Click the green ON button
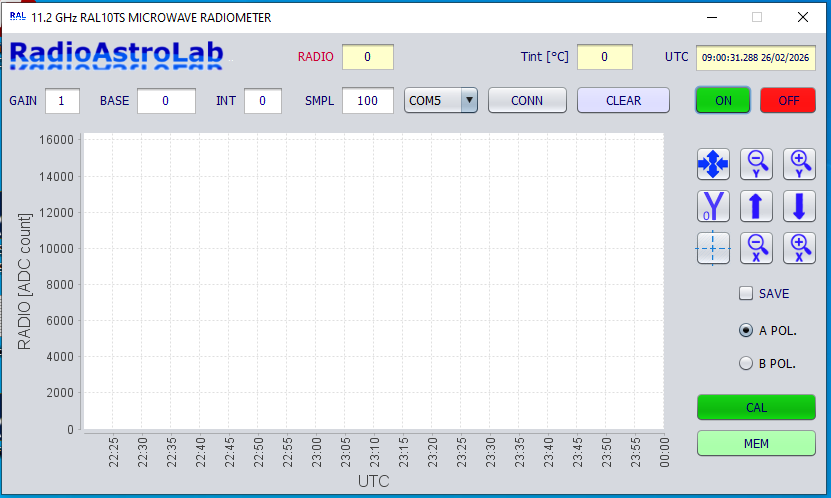This screenshot has height=498, width=831. 723,100
